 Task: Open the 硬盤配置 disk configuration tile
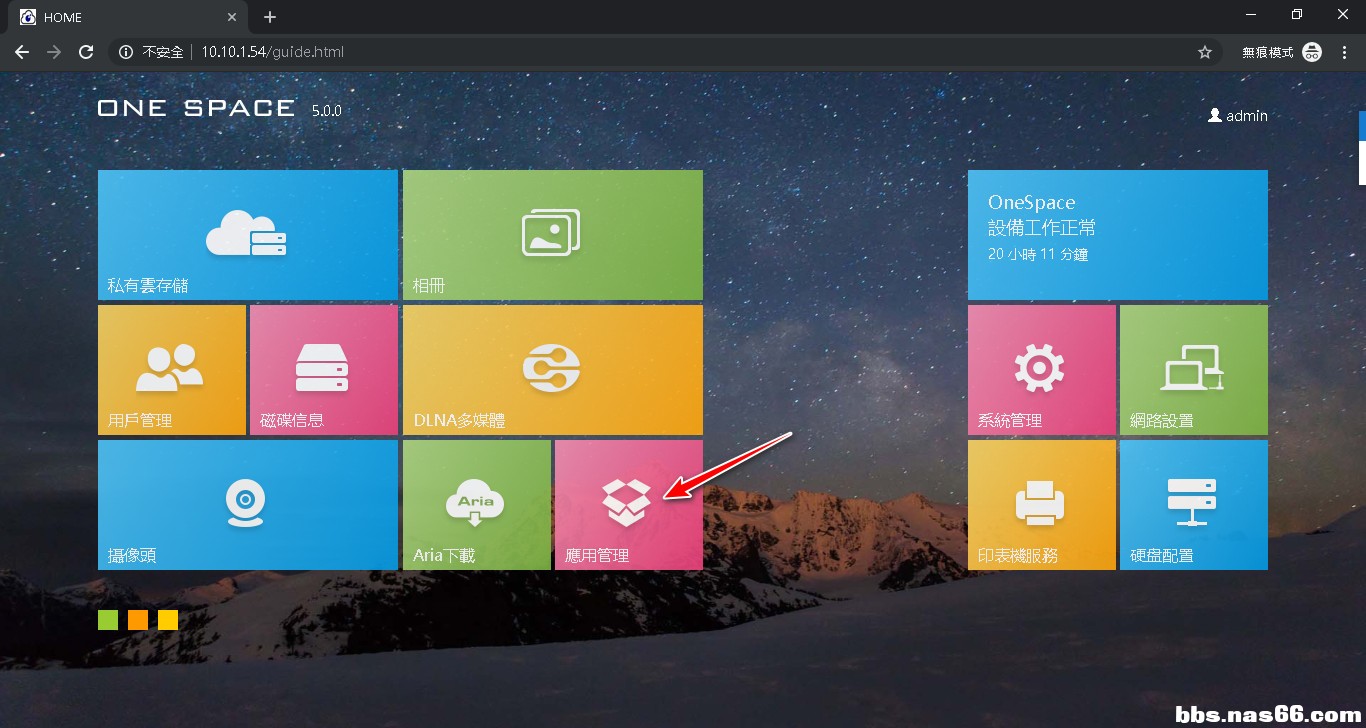tap(1193, 505)
